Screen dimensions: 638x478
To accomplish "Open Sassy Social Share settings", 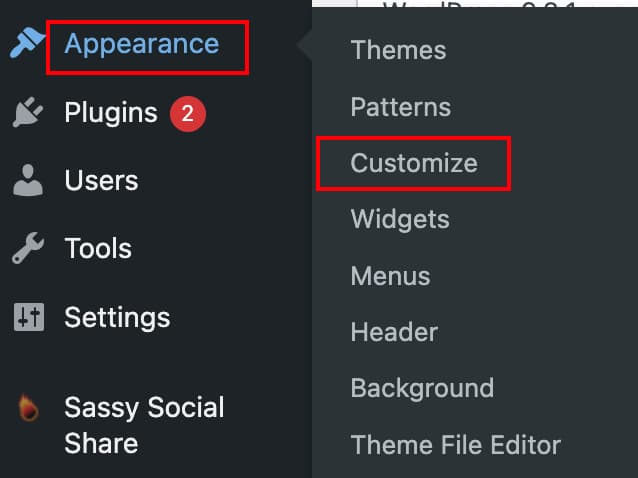I will coord(144,425).
